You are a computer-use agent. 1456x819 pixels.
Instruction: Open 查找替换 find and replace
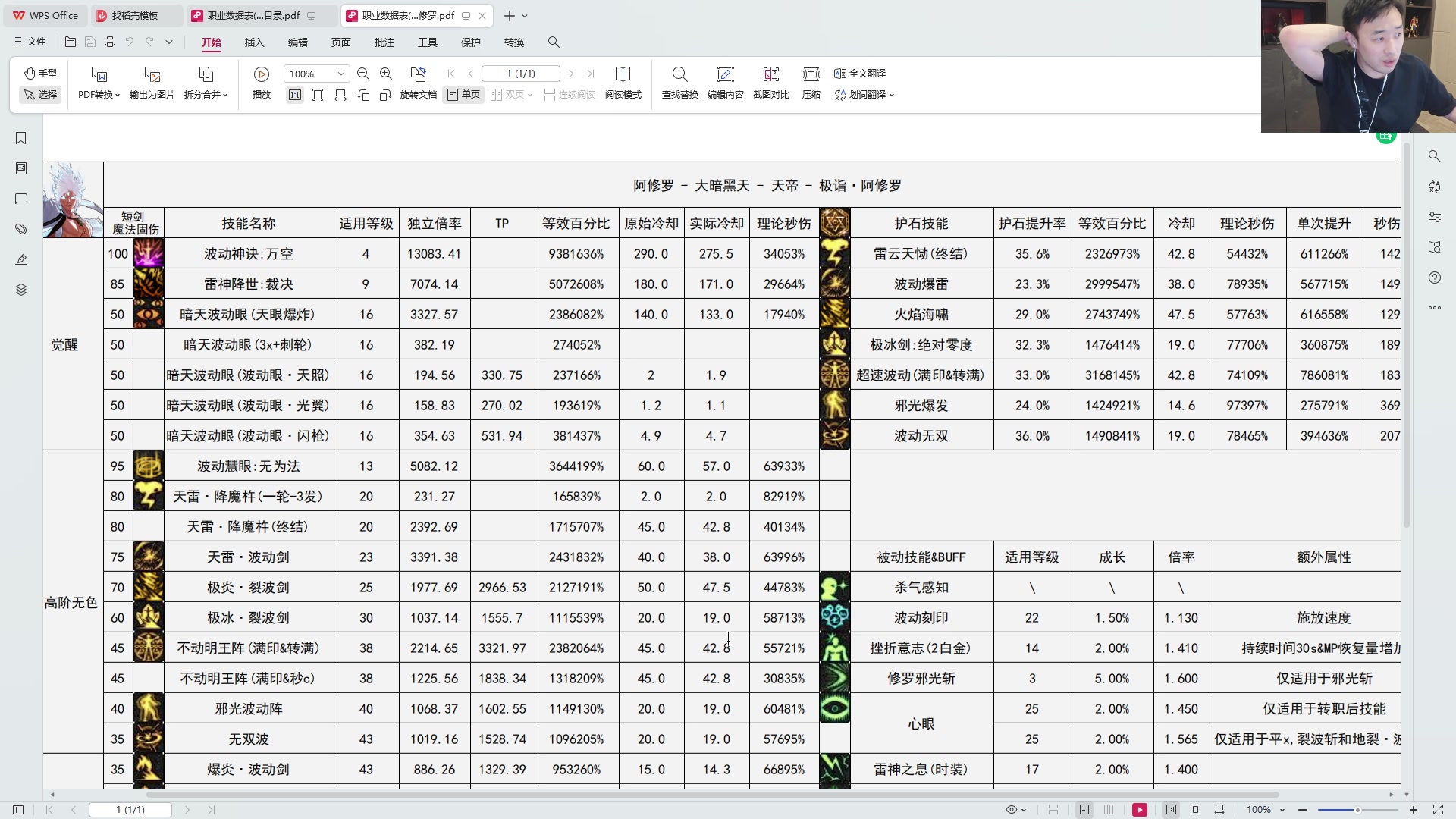[679, 82]
